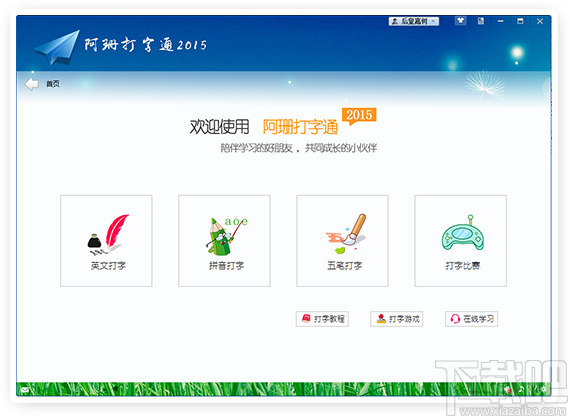Click the orange 2015 speech bubble badge
This screenshot has width=570, height=416.
coord(359,116)
